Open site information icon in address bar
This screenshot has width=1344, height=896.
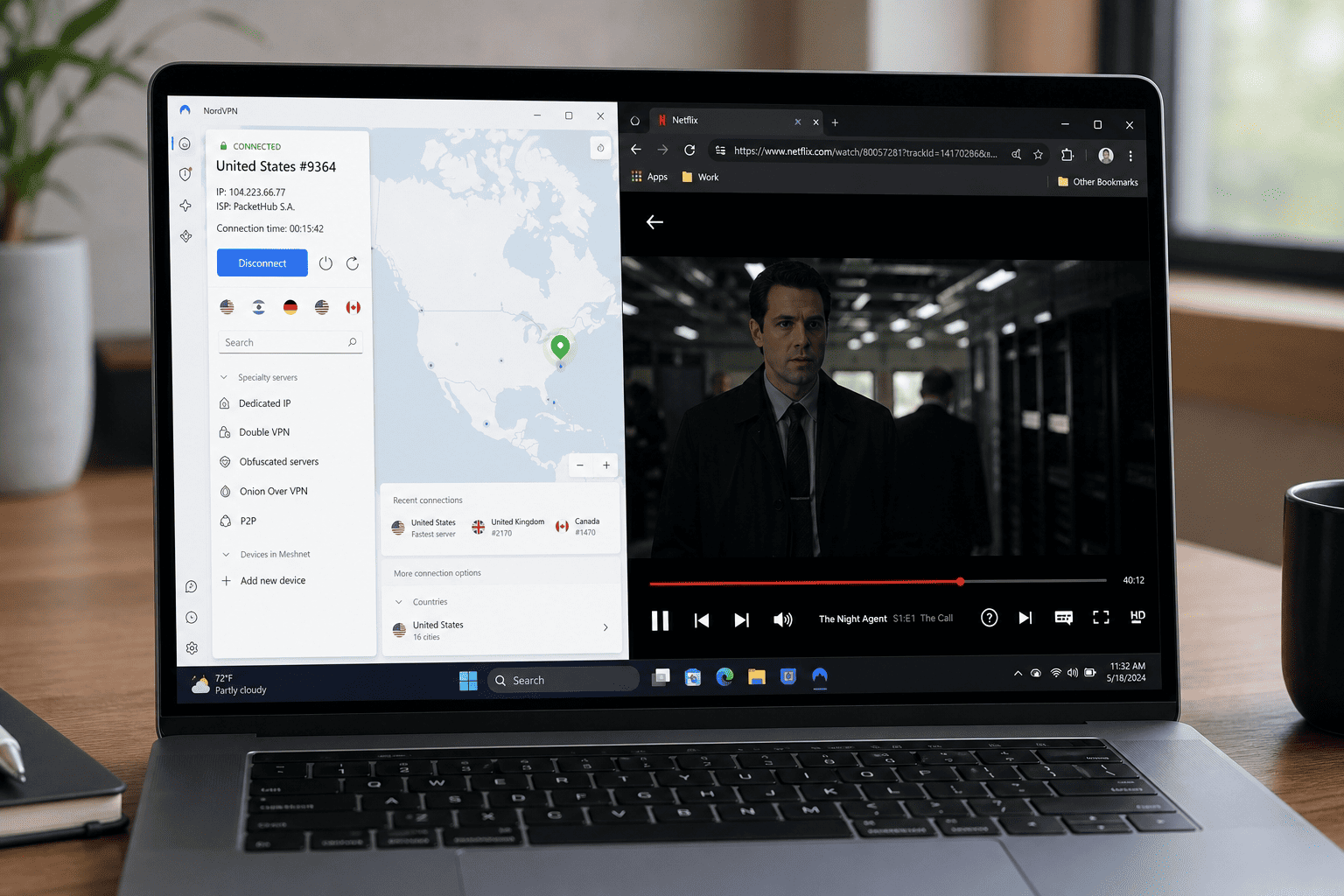[720, 150]
